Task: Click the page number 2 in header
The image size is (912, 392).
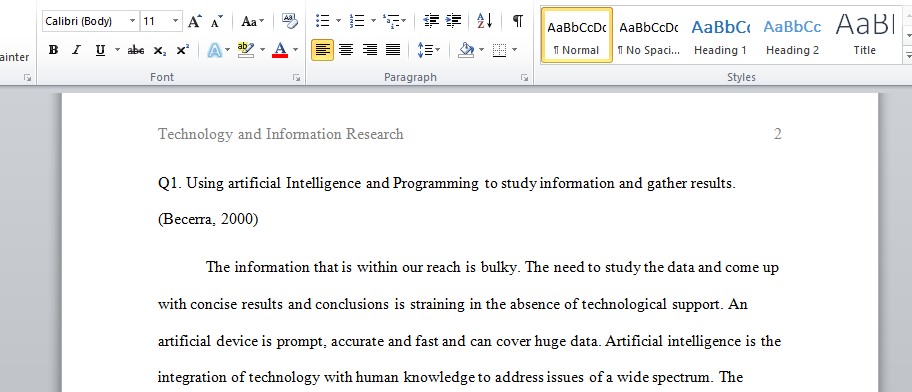Action: point(777,134)
